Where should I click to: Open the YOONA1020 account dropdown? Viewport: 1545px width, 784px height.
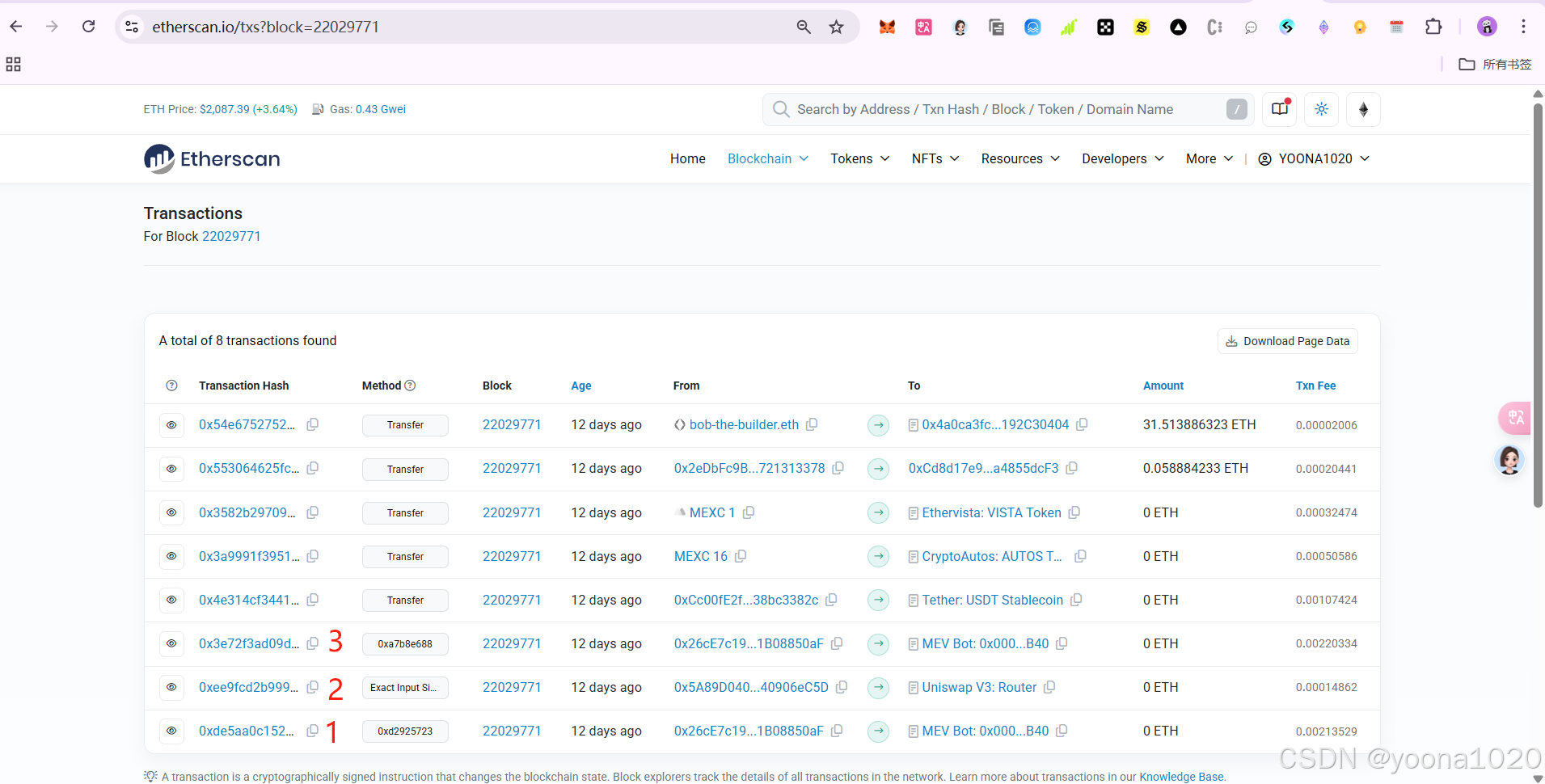[x=1314, y=159]
